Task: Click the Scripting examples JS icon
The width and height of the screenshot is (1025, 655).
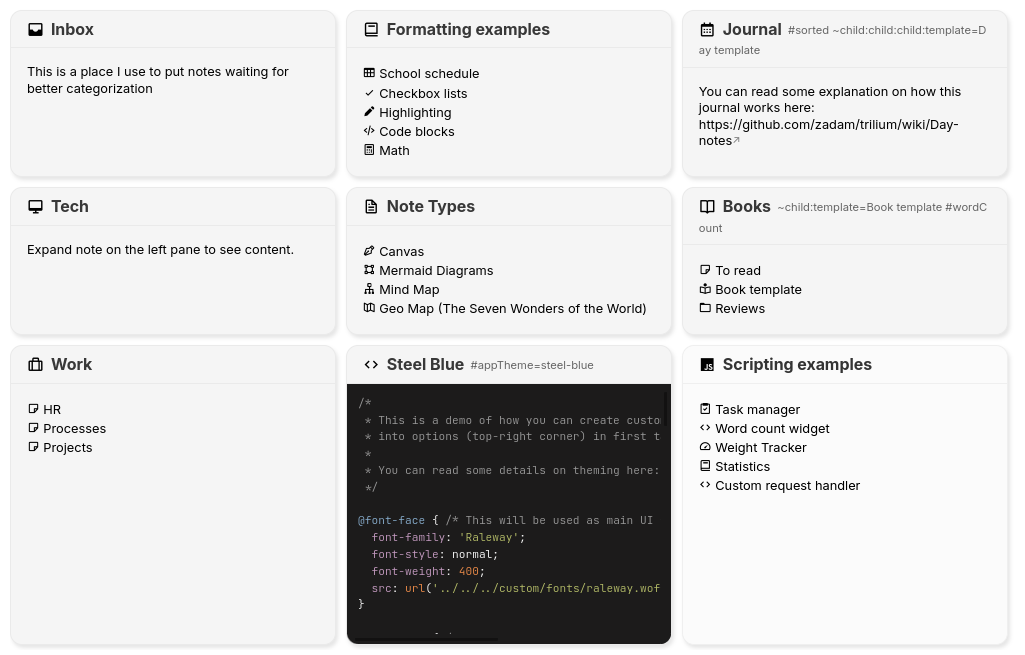Action: (707, 365)
